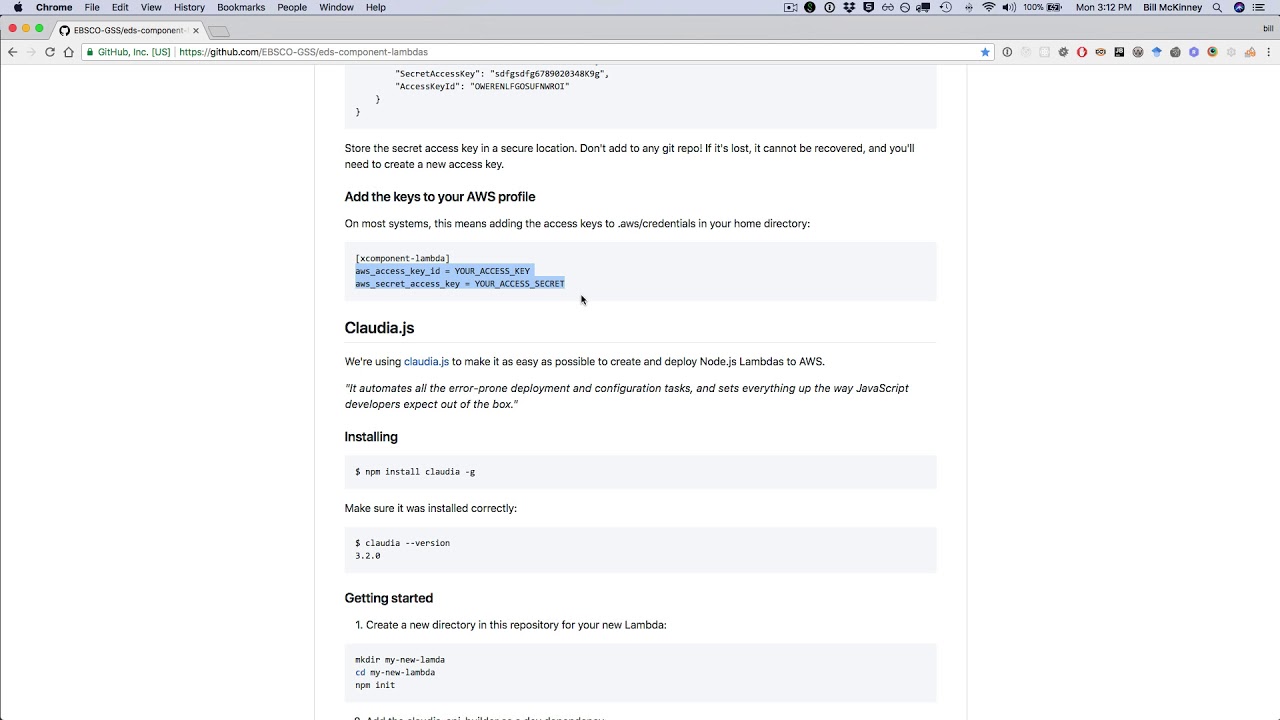Viewport: 1280px width, 720px height.
Task: Click the purple hexagon extension icon
Action: pyautogui.click(x=1194, y=52)
